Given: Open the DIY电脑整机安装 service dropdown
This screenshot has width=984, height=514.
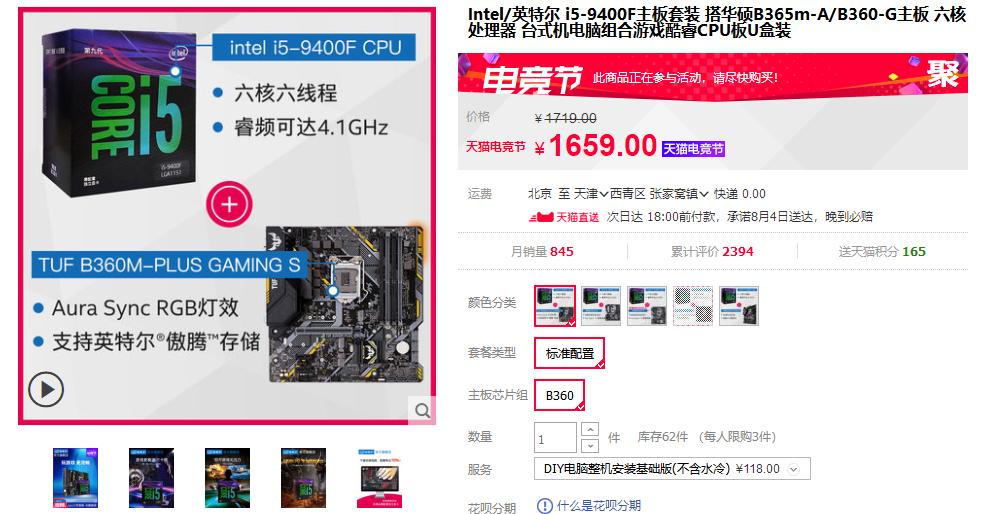Looking at the screenshot, I should (672, 469).
